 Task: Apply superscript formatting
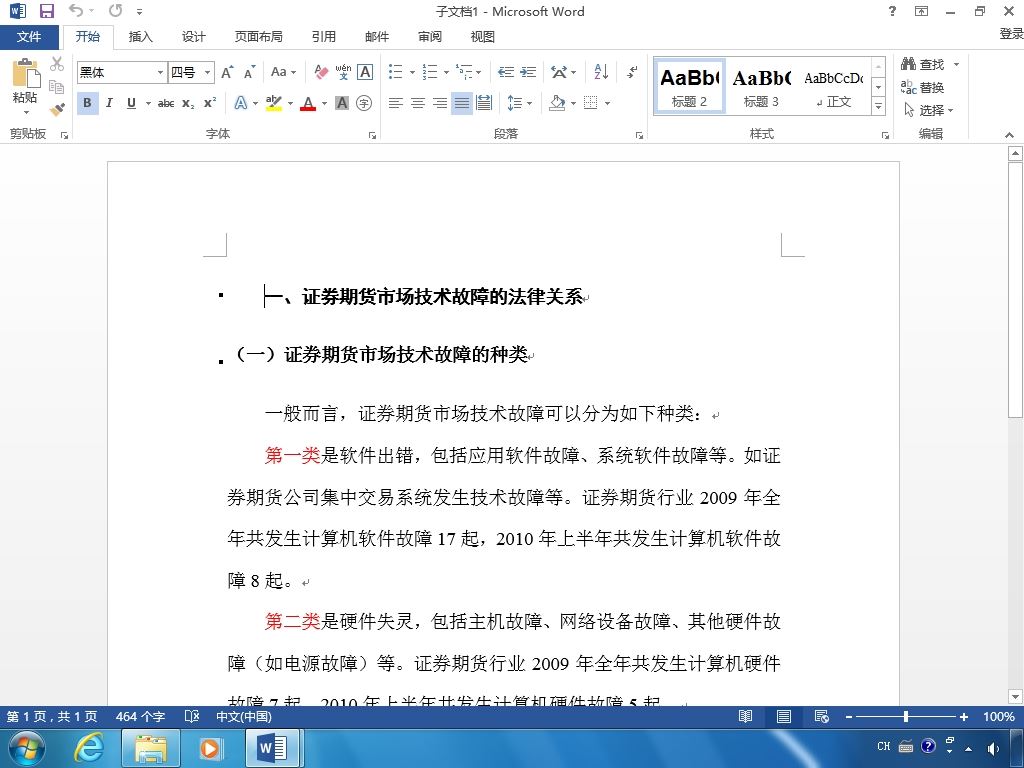(210, 103)
